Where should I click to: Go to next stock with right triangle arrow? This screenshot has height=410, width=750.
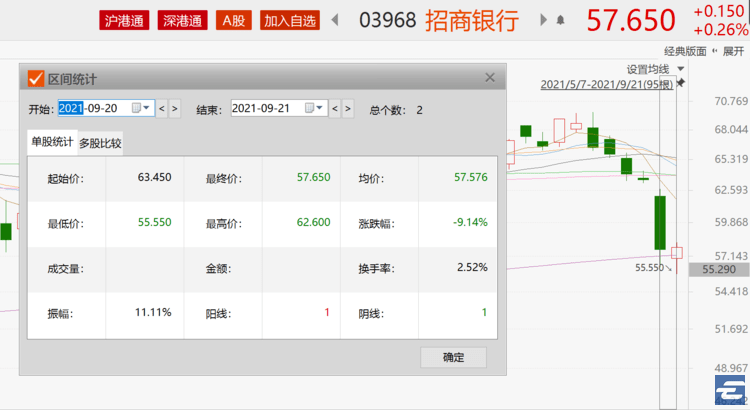(x=543, y=20)
